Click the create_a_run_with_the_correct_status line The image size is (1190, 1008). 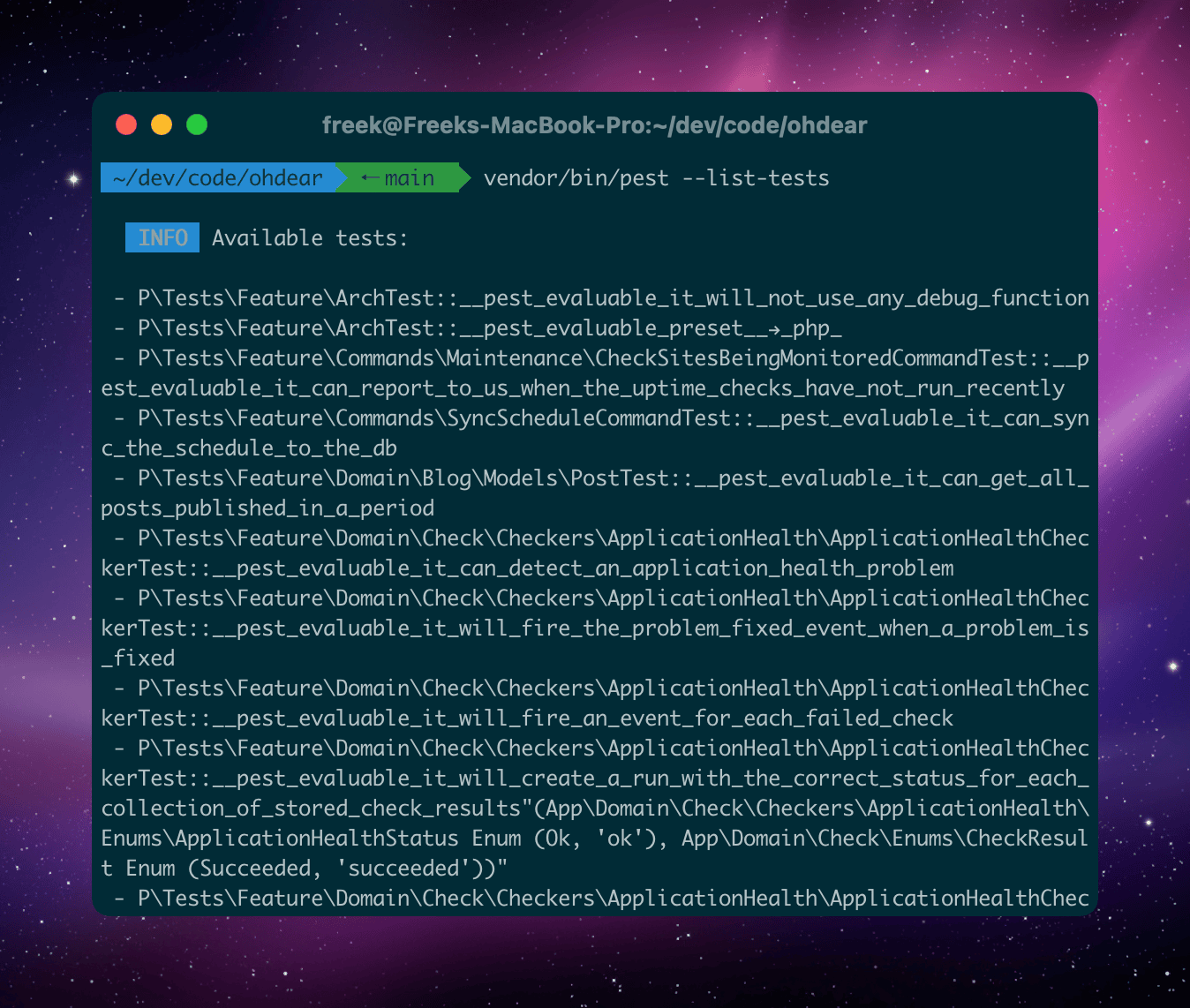click(x=595, y=779)
